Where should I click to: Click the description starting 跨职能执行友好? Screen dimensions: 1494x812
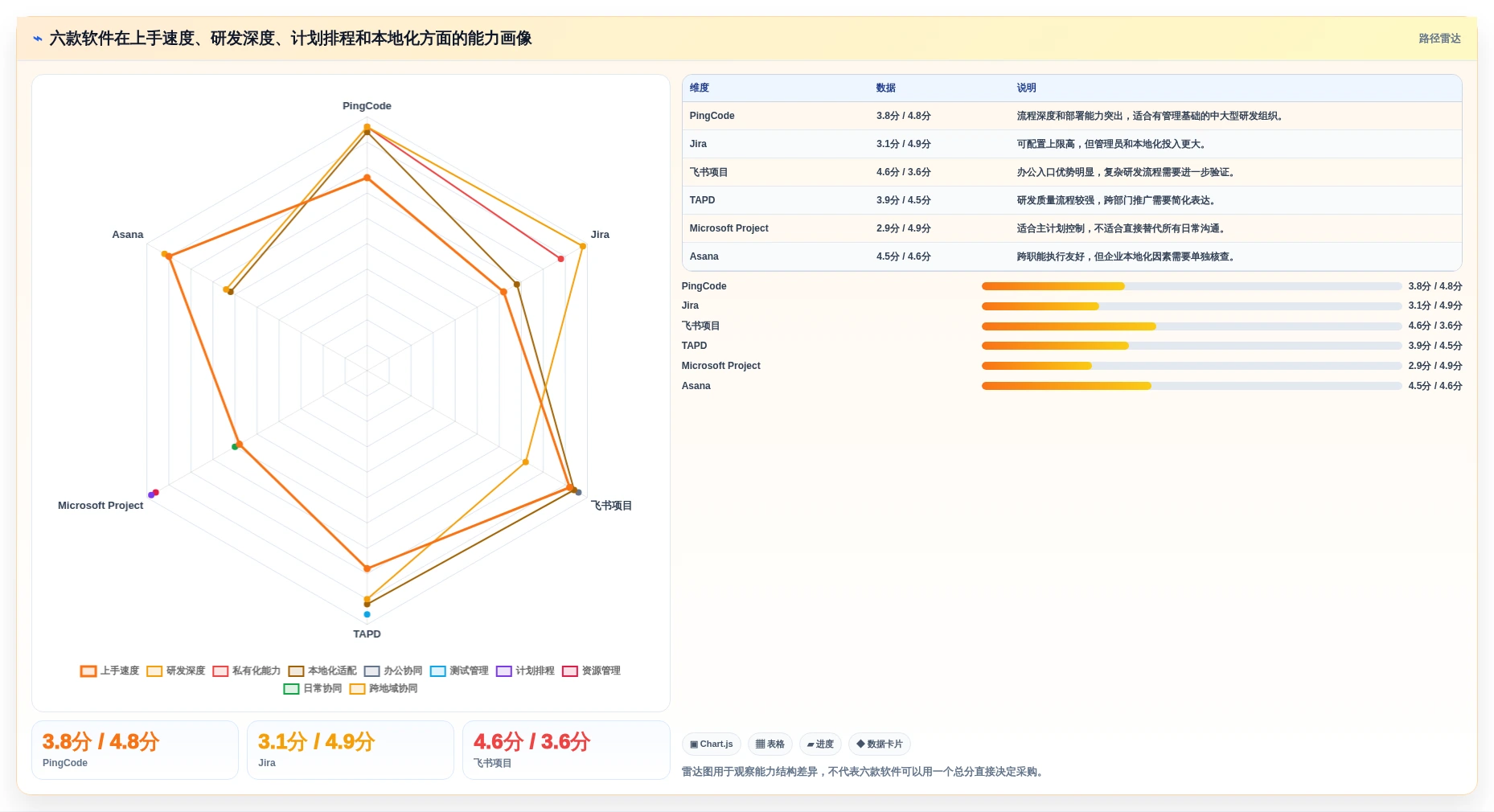point(1127,256)
